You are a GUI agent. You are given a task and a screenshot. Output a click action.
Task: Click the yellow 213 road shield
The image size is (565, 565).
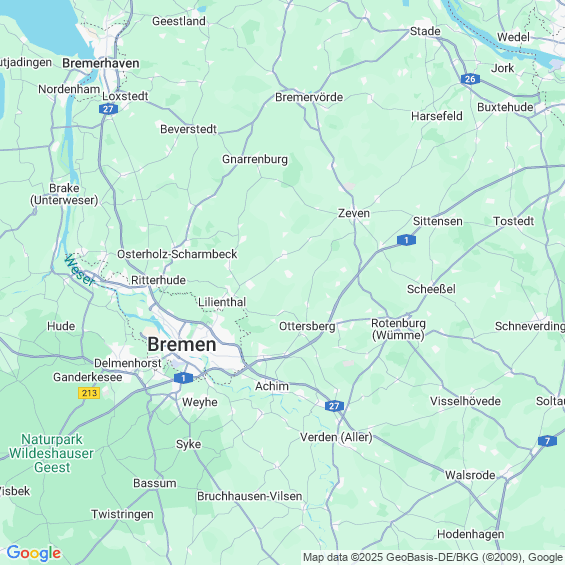(89, 393)
